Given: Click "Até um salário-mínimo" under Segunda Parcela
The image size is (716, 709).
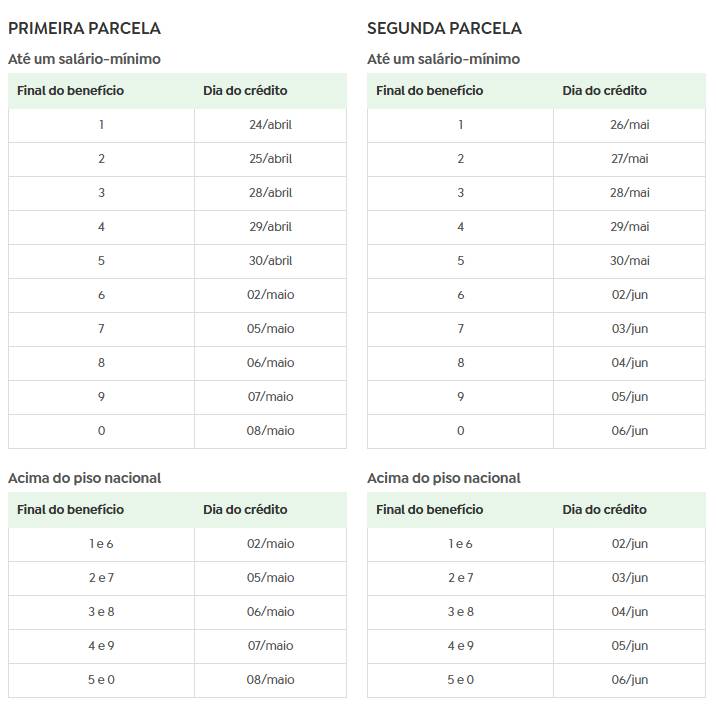Looking at the screenshot, I should point(443,59).
